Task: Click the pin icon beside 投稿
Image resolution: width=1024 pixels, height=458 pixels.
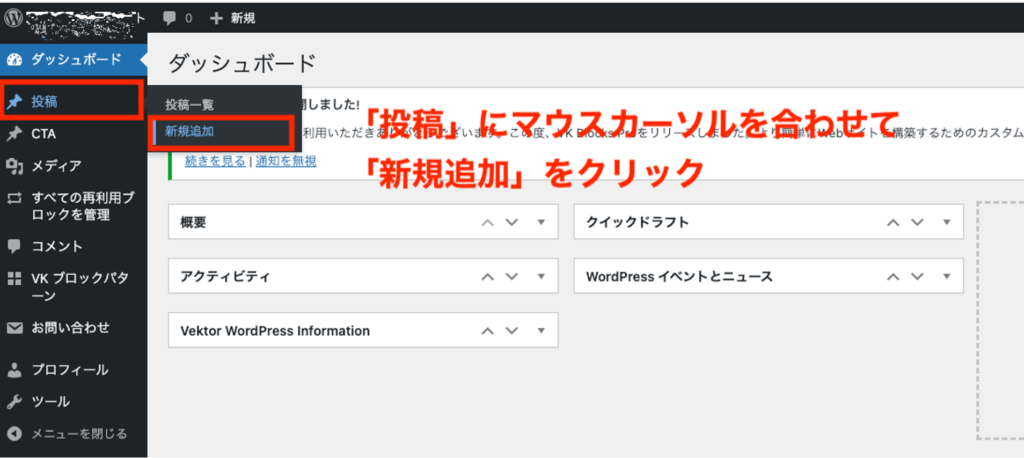Action: [14, 102]
